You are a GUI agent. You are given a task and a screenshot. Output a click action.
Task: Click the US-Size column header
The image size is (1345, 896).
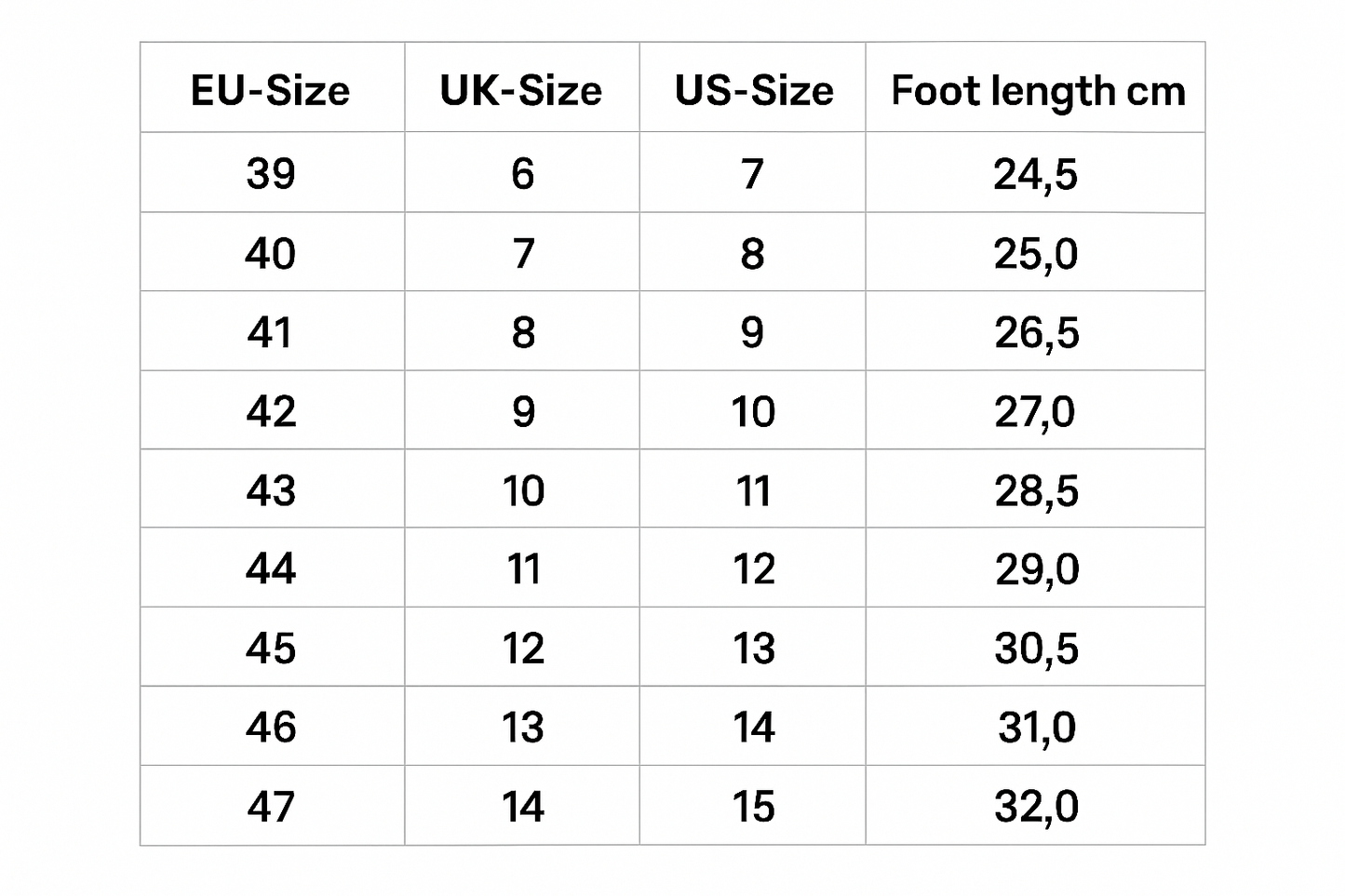coord(753,91)
